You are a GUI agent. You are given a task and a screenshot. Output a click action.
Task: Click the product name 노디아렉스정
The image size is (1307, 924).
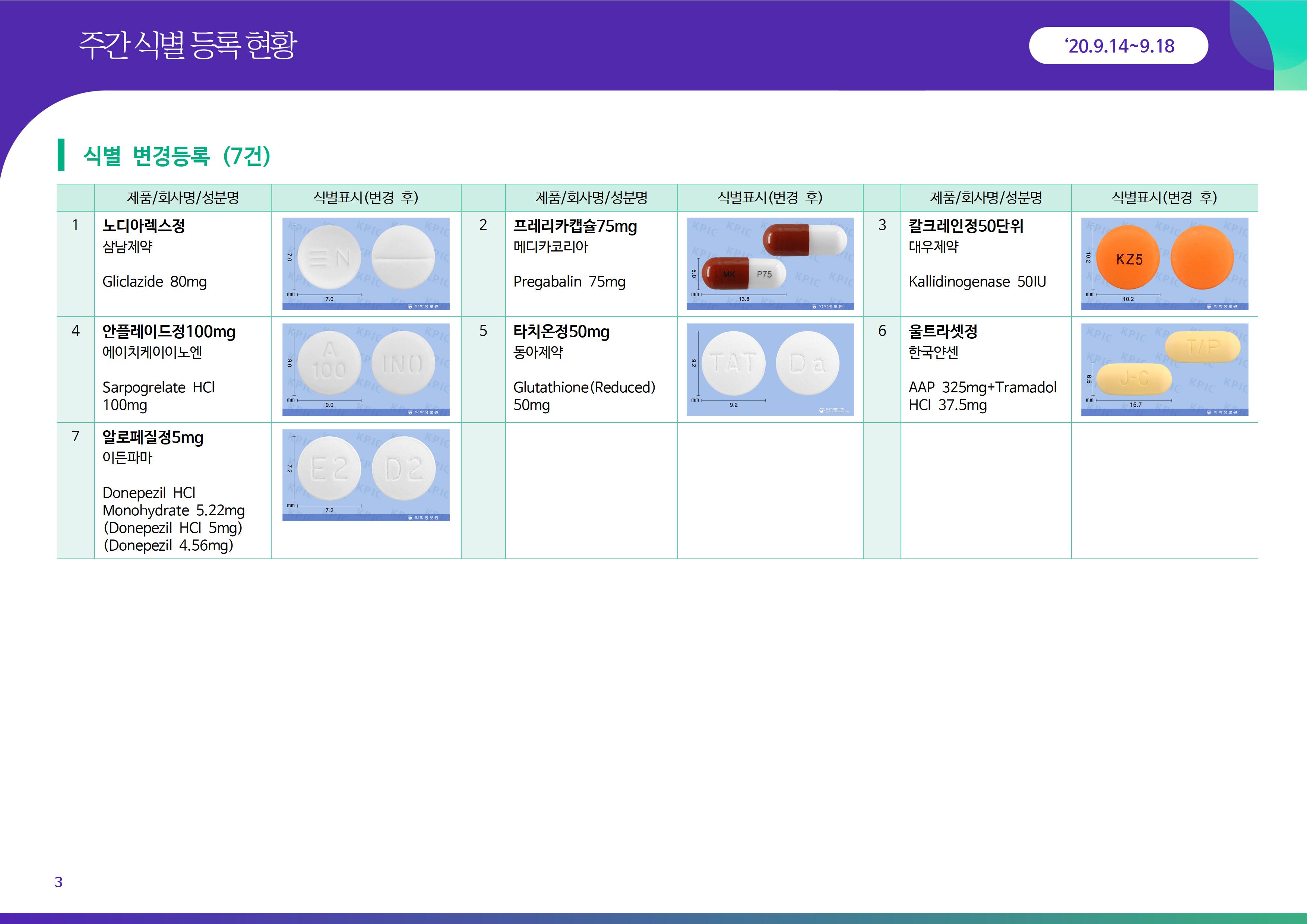pos(143,226)
